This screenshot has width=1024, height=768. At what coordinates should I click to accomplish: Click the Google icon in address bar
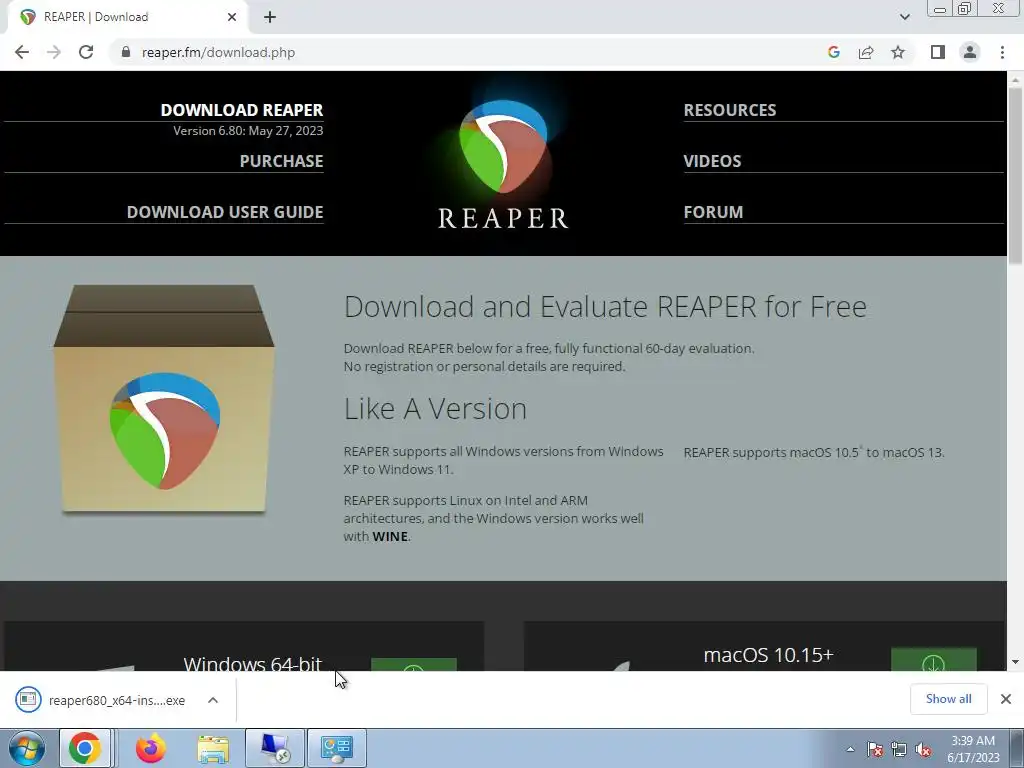coord(833,52)
